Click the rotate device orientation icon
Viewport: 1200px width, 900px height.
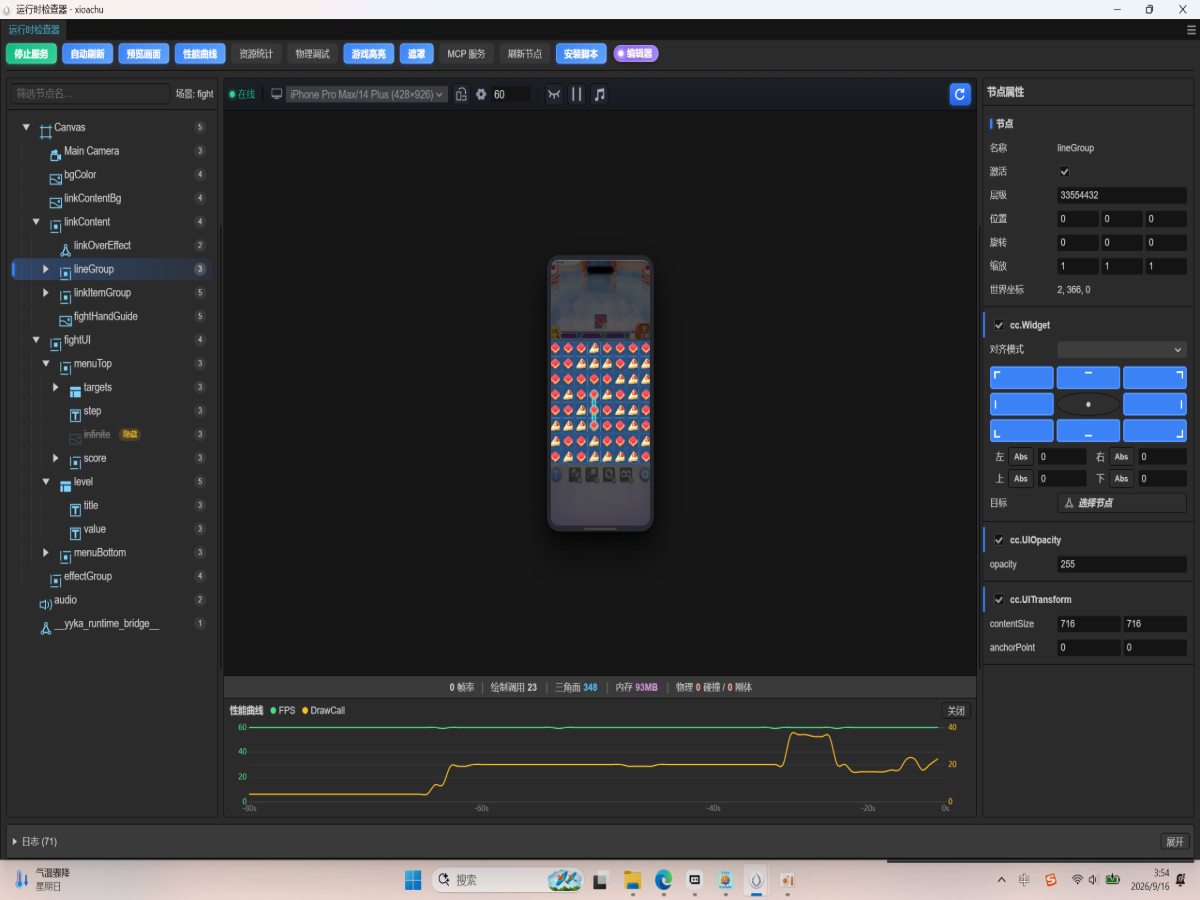coord(461,94)
